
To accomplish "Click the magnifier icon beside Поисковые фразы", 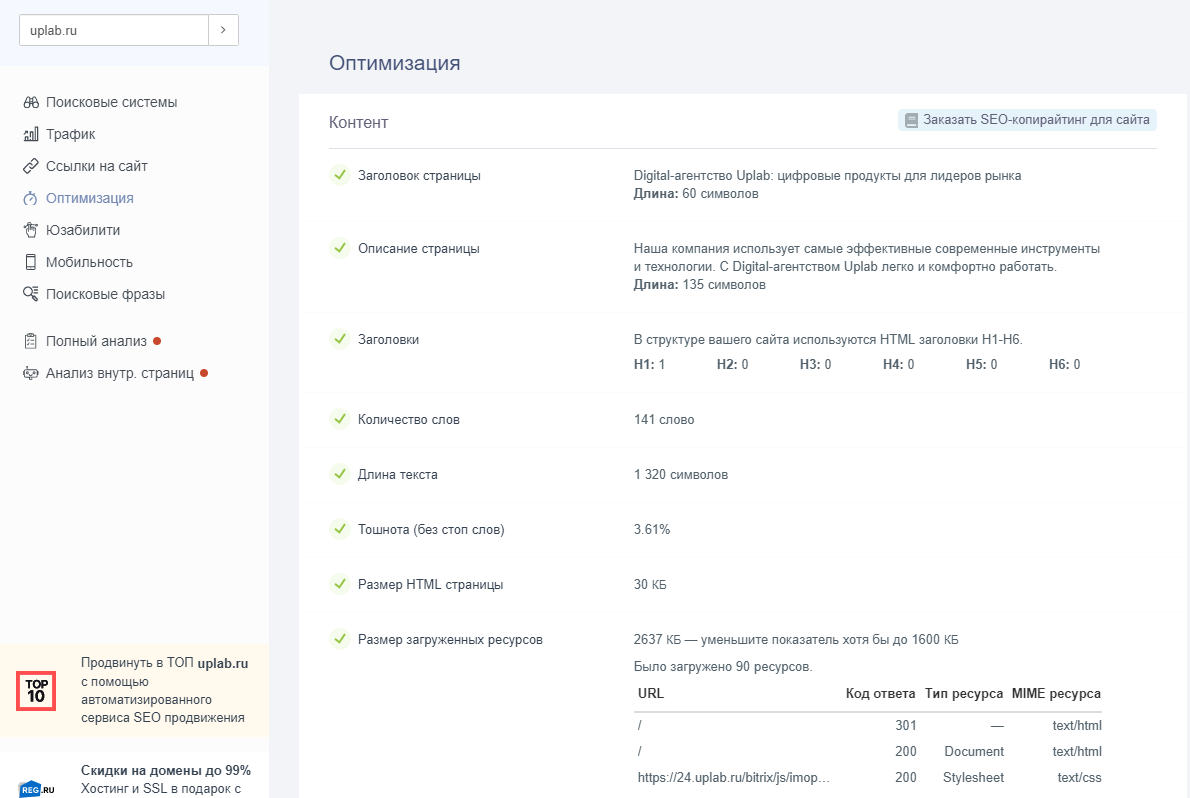I will 30,293.
